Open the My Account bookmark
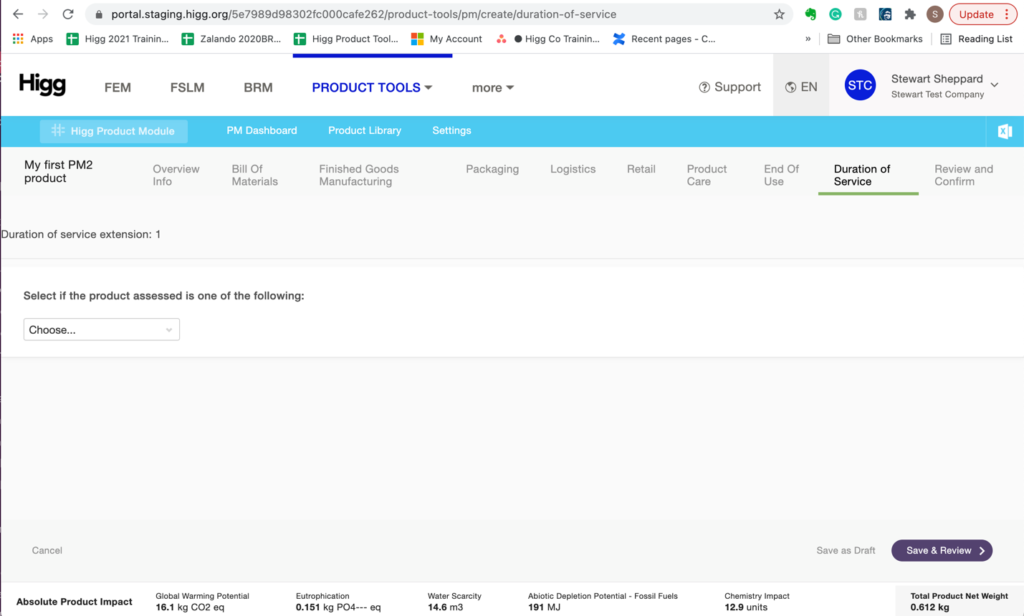The image size is (1024, 616). tap(447, 39)
